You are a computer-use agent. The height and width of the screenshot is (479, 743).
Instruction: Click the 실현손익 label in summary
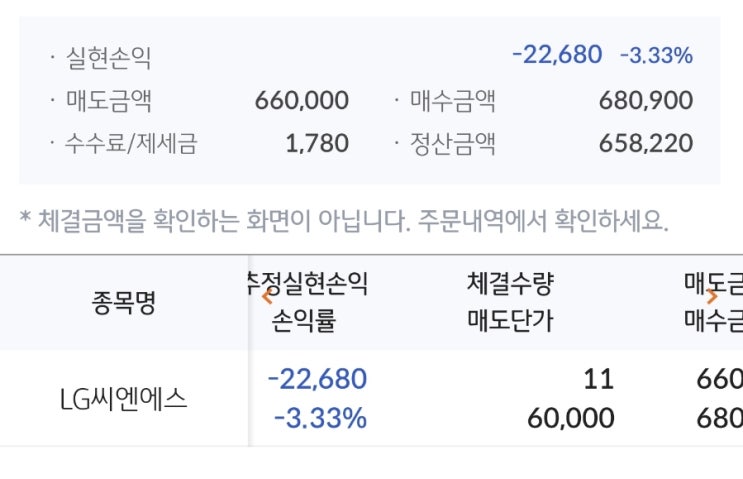click(x=107, y=58)
